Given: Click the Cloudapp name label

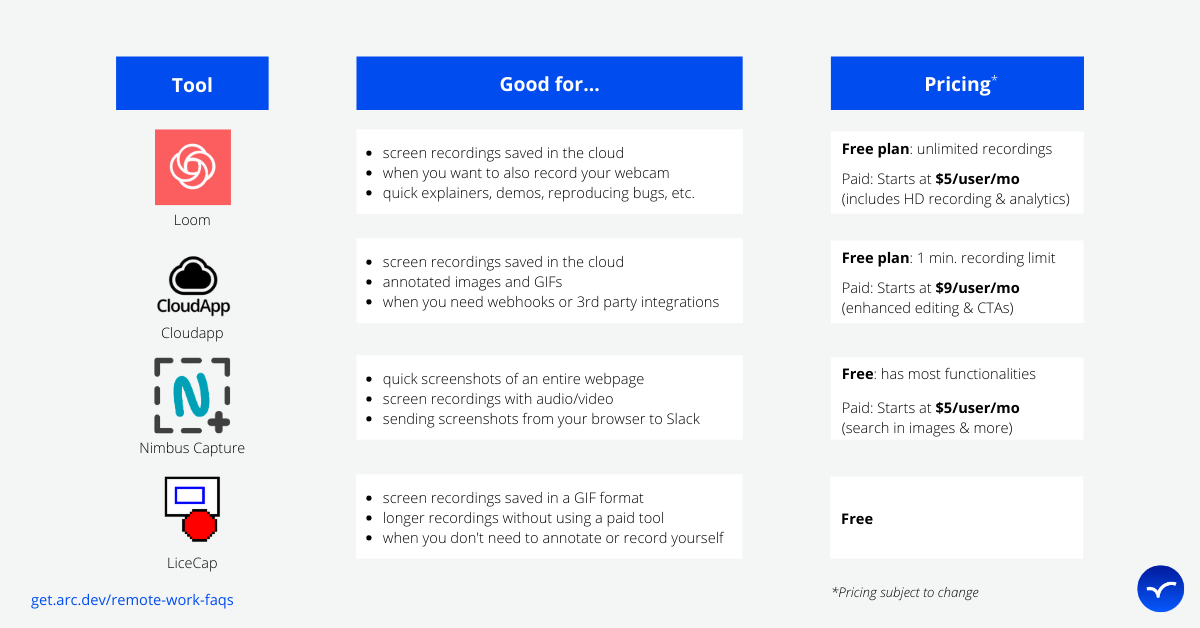Looking at the screenshot, I should [x=192, y=333].
